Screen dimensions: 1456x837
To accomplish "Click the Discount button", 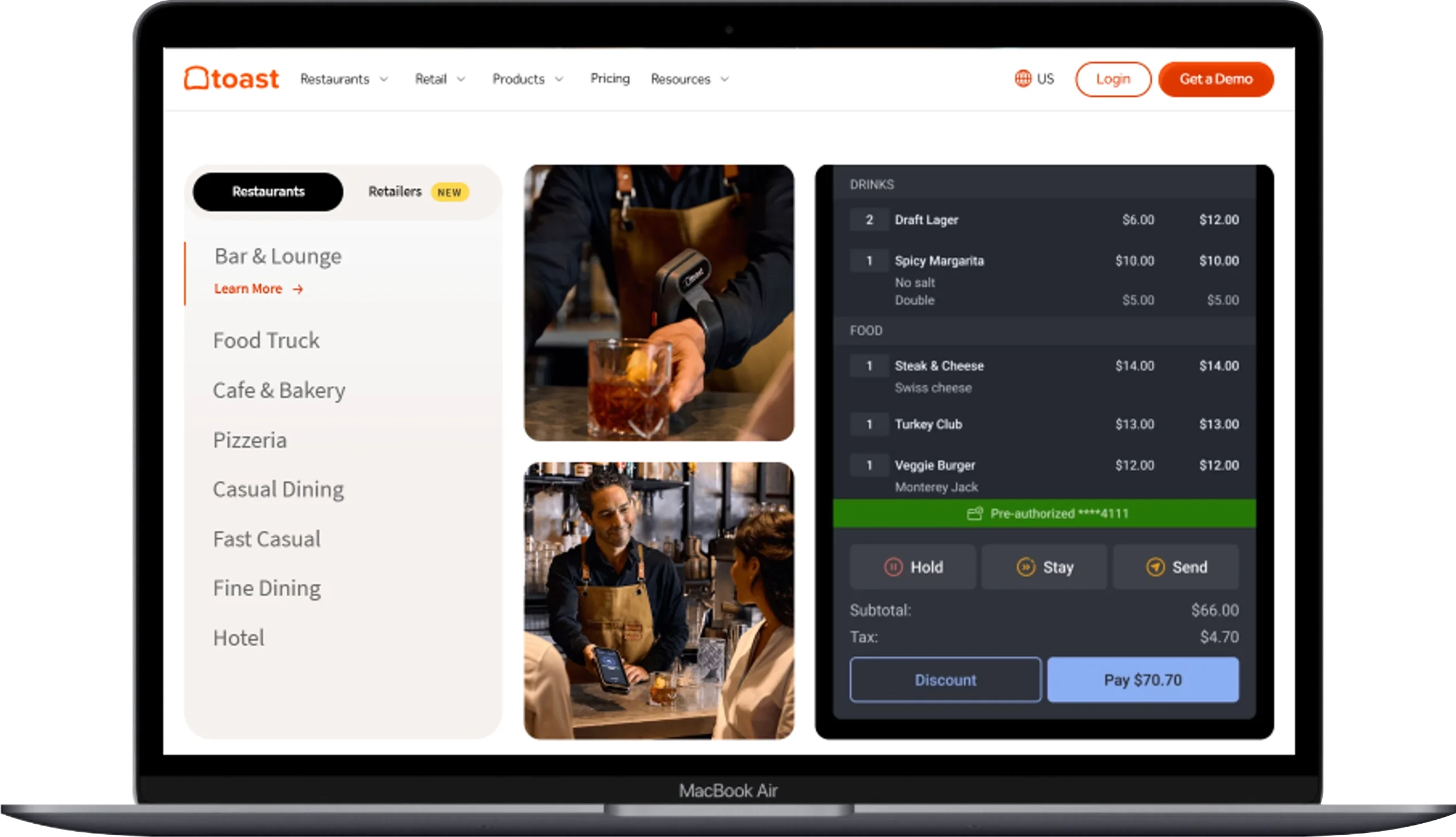I will pyautogui.click(x=945, y=680).
